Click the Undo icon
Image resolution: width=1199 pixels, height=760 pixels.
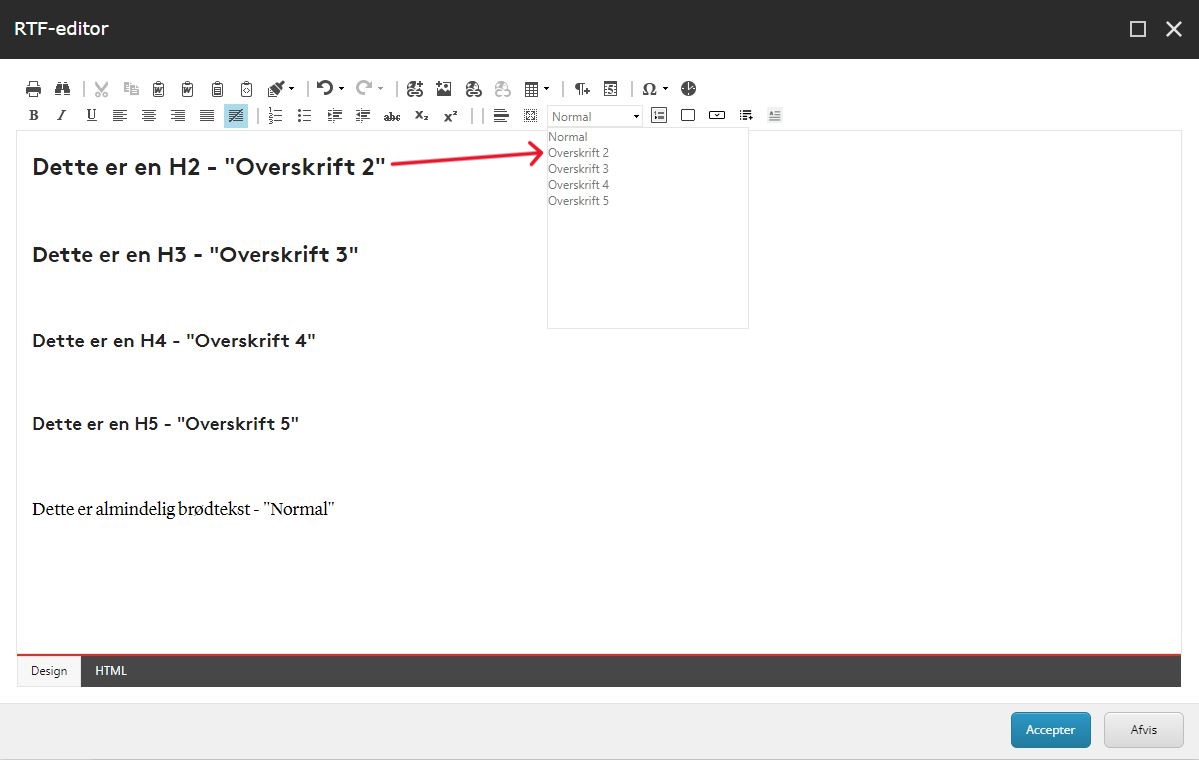(x=323, y=88)
